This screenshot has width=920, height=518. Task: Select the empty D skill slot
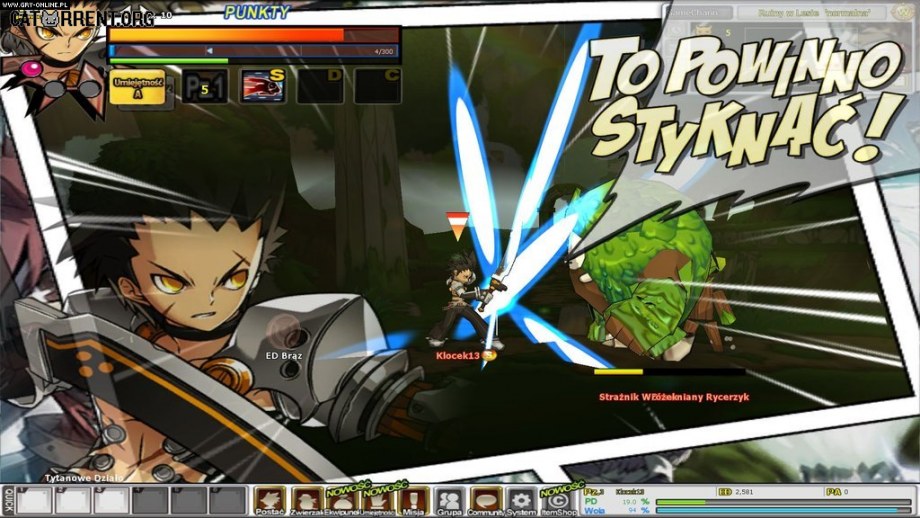(x=320, y=86)
